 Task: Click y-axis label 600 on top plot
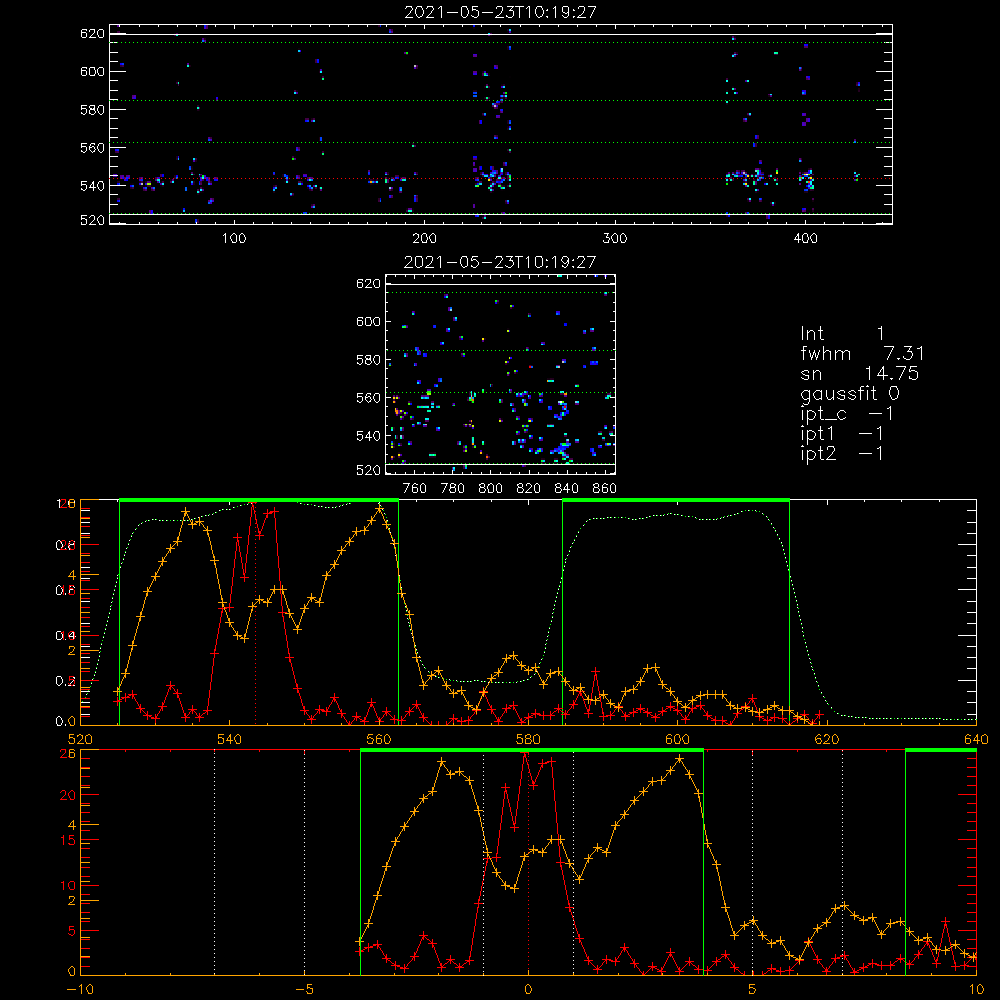click(x=92, y=71)
